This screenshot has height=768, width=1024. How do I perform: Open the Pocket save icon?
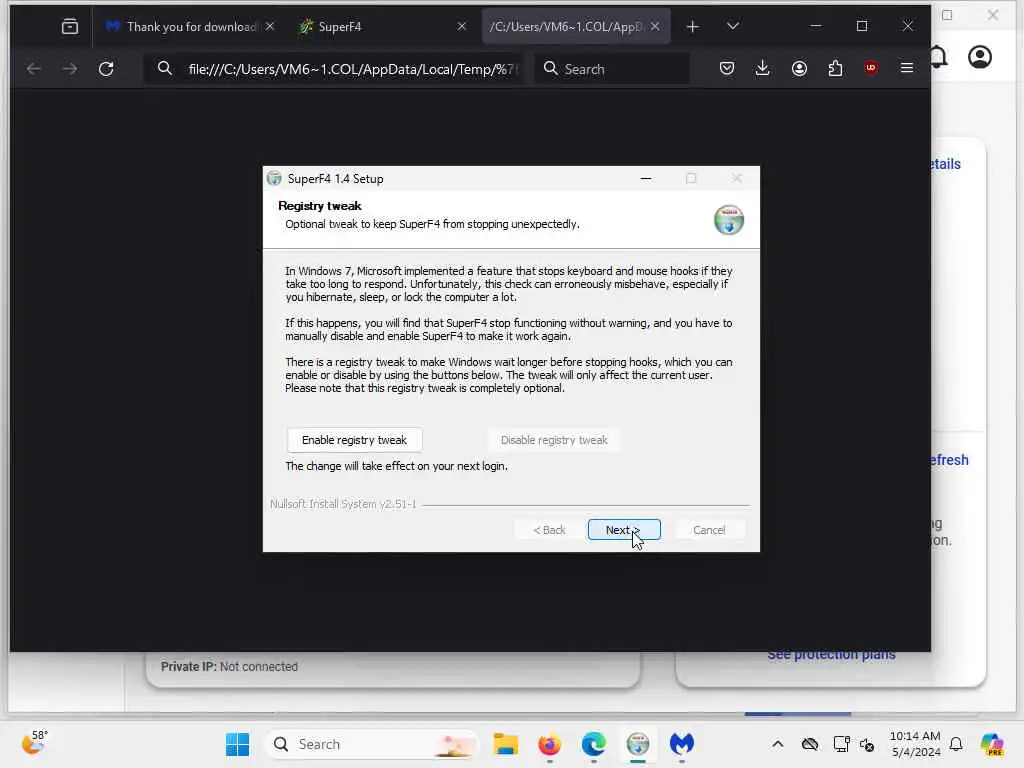(727, 69)
